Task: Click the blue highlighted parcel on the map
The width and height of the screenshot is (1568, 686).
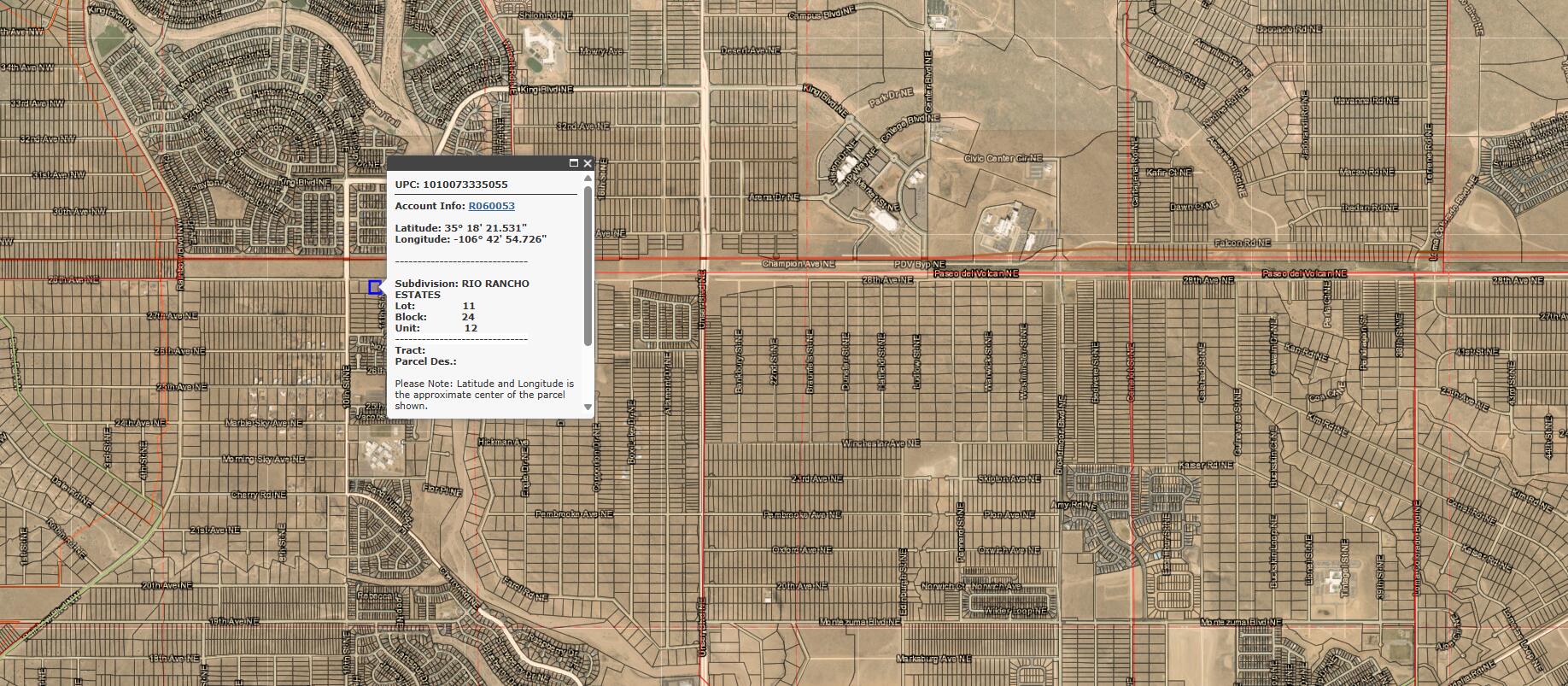Action: [374, 287]
